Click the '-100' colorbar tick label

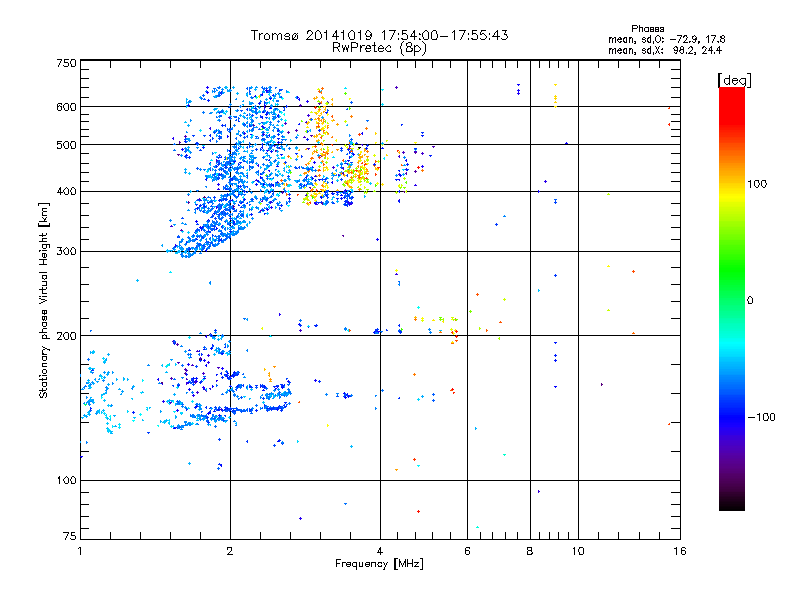(x=761, y=417)
